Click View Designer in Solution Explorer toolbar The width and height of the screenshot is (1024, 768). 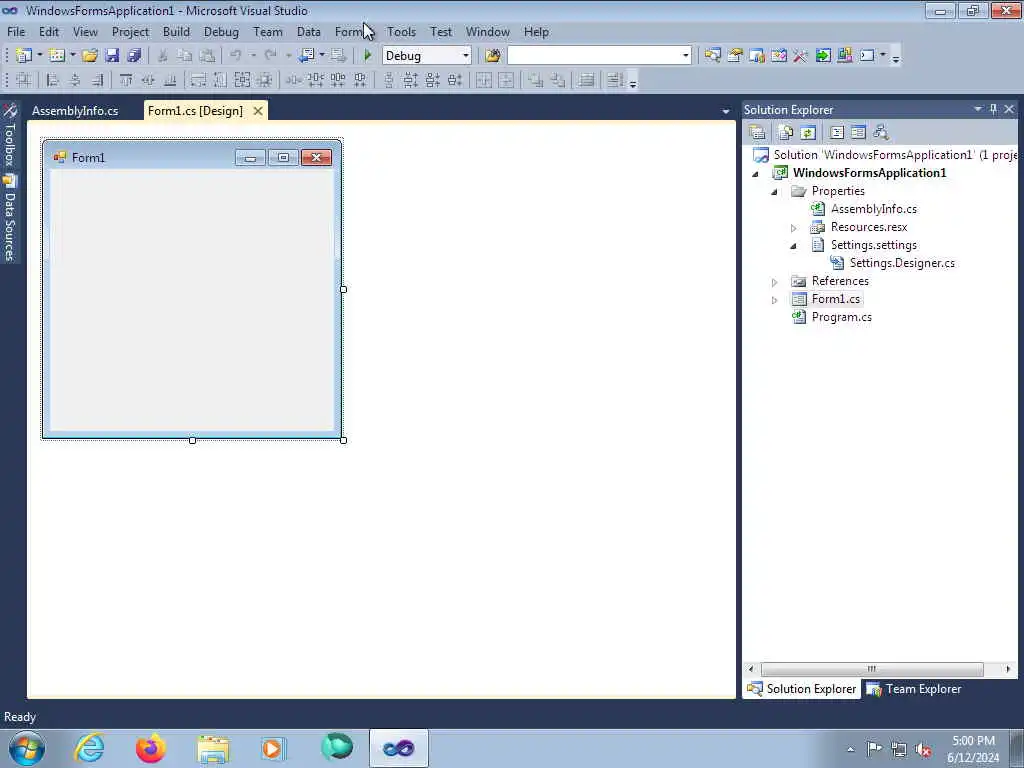(859, 133)
